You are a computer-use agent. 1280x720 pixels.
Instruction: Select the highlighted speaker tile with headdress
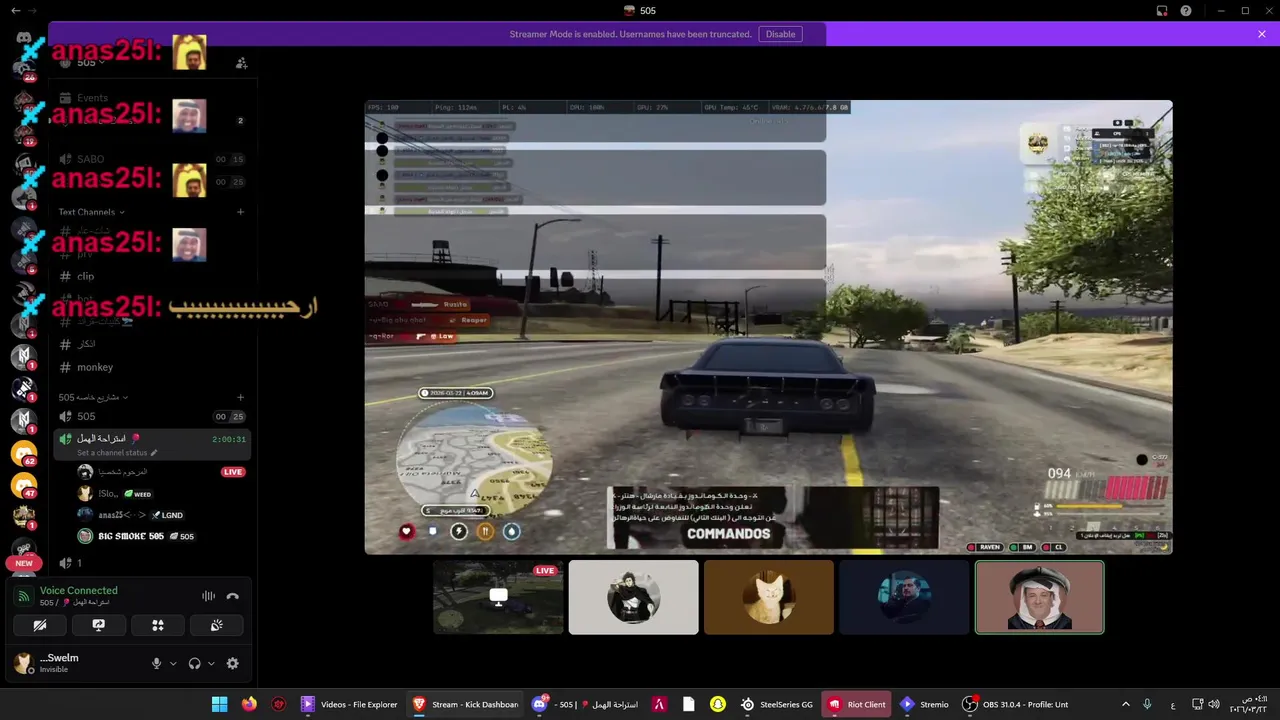click(1039, 597)
